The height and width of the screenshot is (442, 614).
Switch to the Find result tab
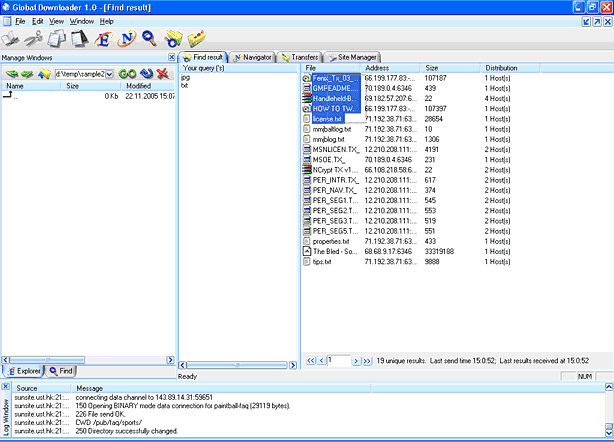[x=203, y=57]
